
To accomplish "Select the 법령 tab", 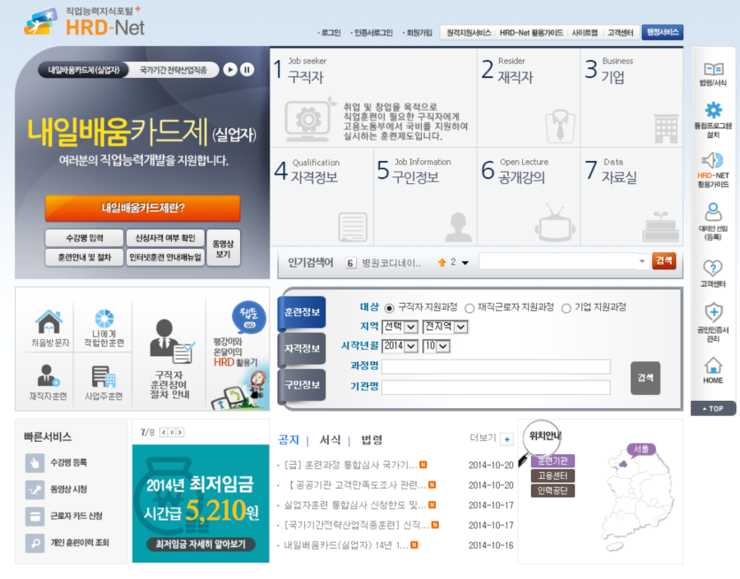I will point(372,440).
